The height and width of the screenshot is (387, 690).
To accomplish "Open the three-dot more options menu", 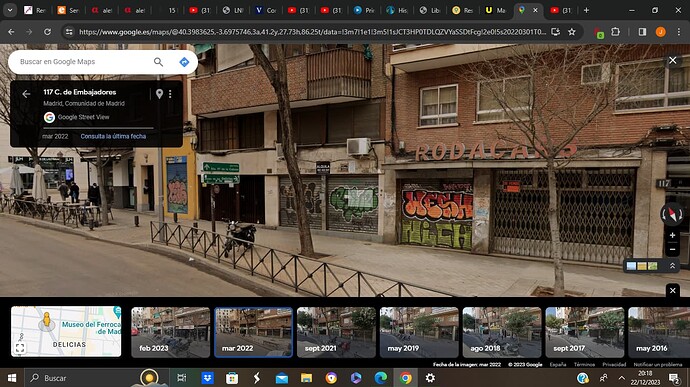I will (170, 94).
